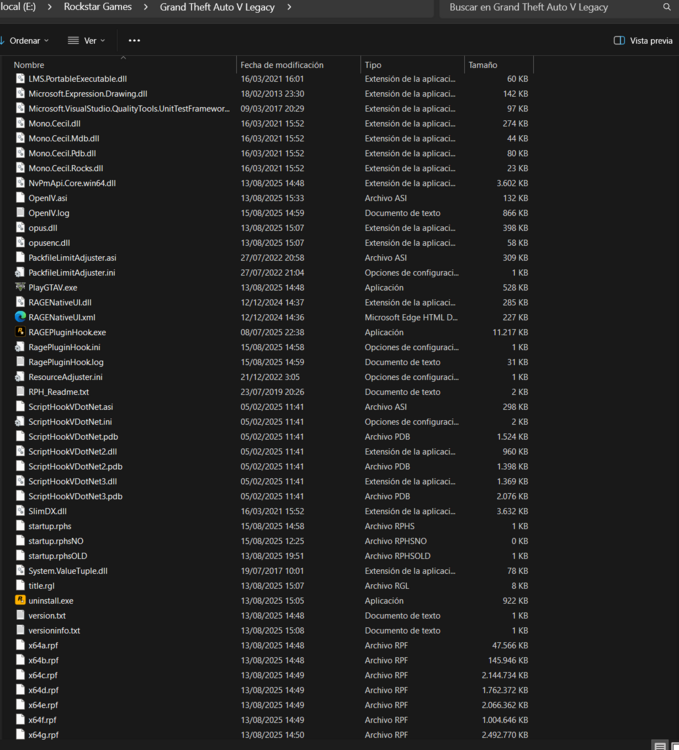679x750 pixels.
Task: Select the file Microsoft.VisualStudio.QualityTools.UnitTestFramework
Action: pyautogui.click(x=129, y=108)
